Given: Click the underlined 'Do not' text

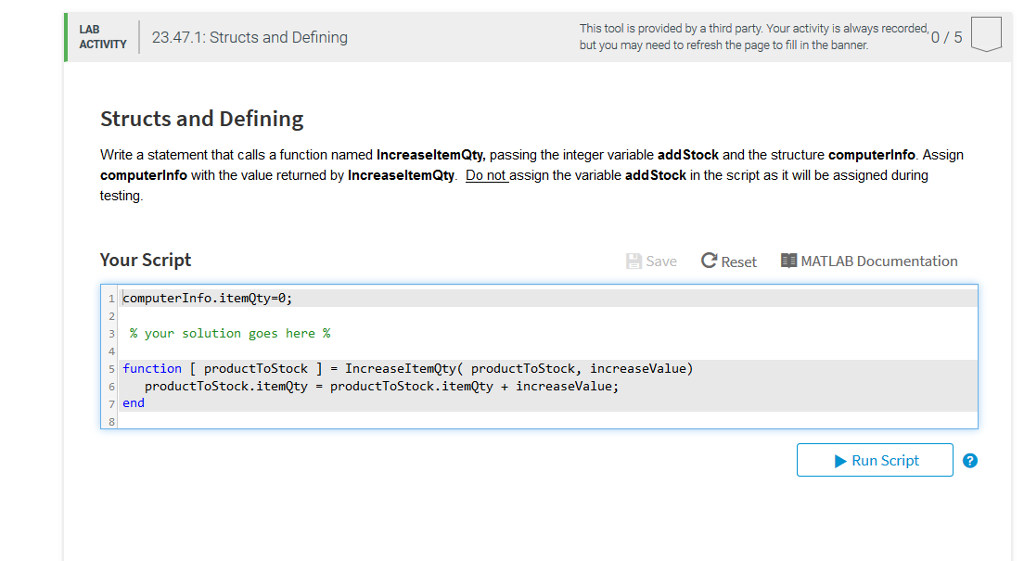Looking at the screenshot, I should click(x=486, y=175).
